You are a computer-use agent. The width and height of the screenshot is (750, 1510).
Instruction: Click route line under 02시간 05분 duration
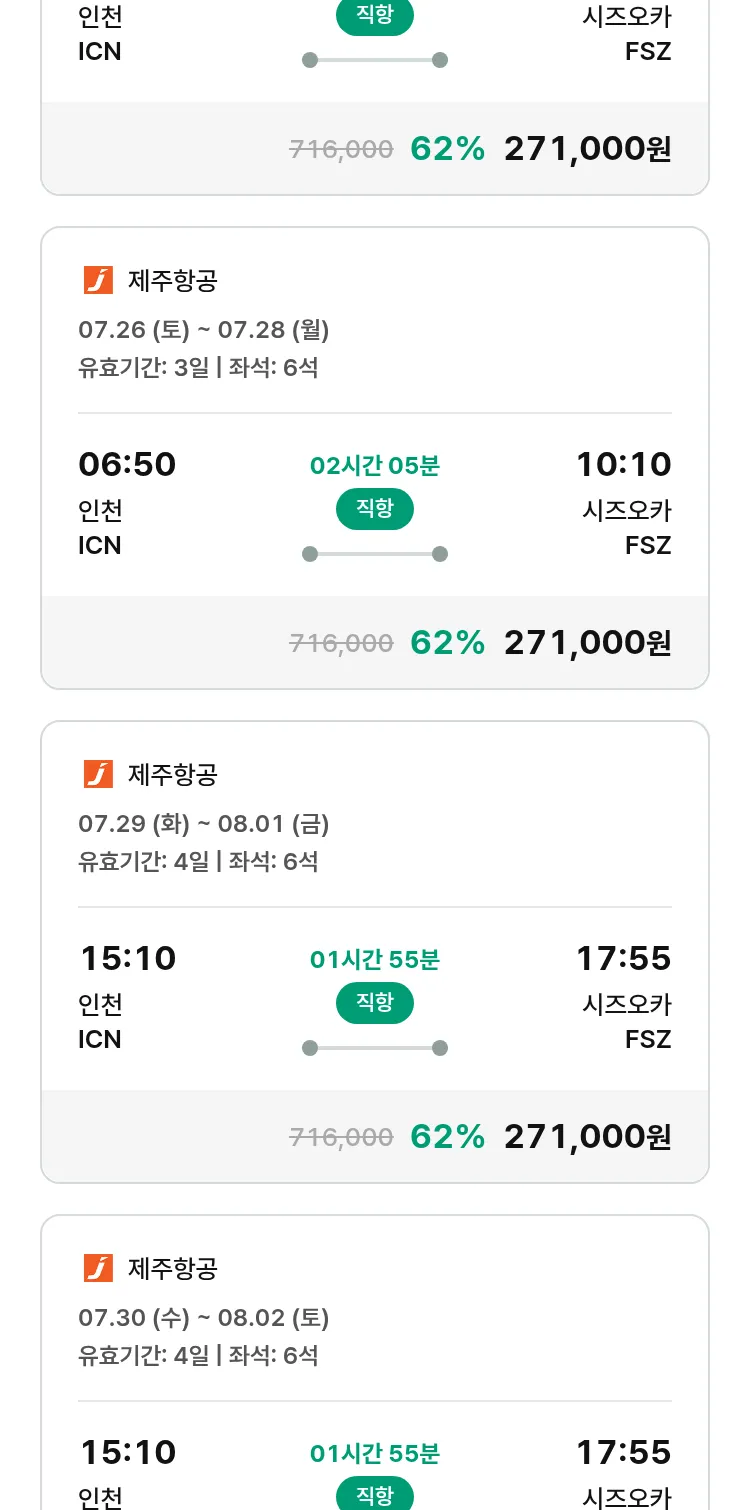pos(375,554)
